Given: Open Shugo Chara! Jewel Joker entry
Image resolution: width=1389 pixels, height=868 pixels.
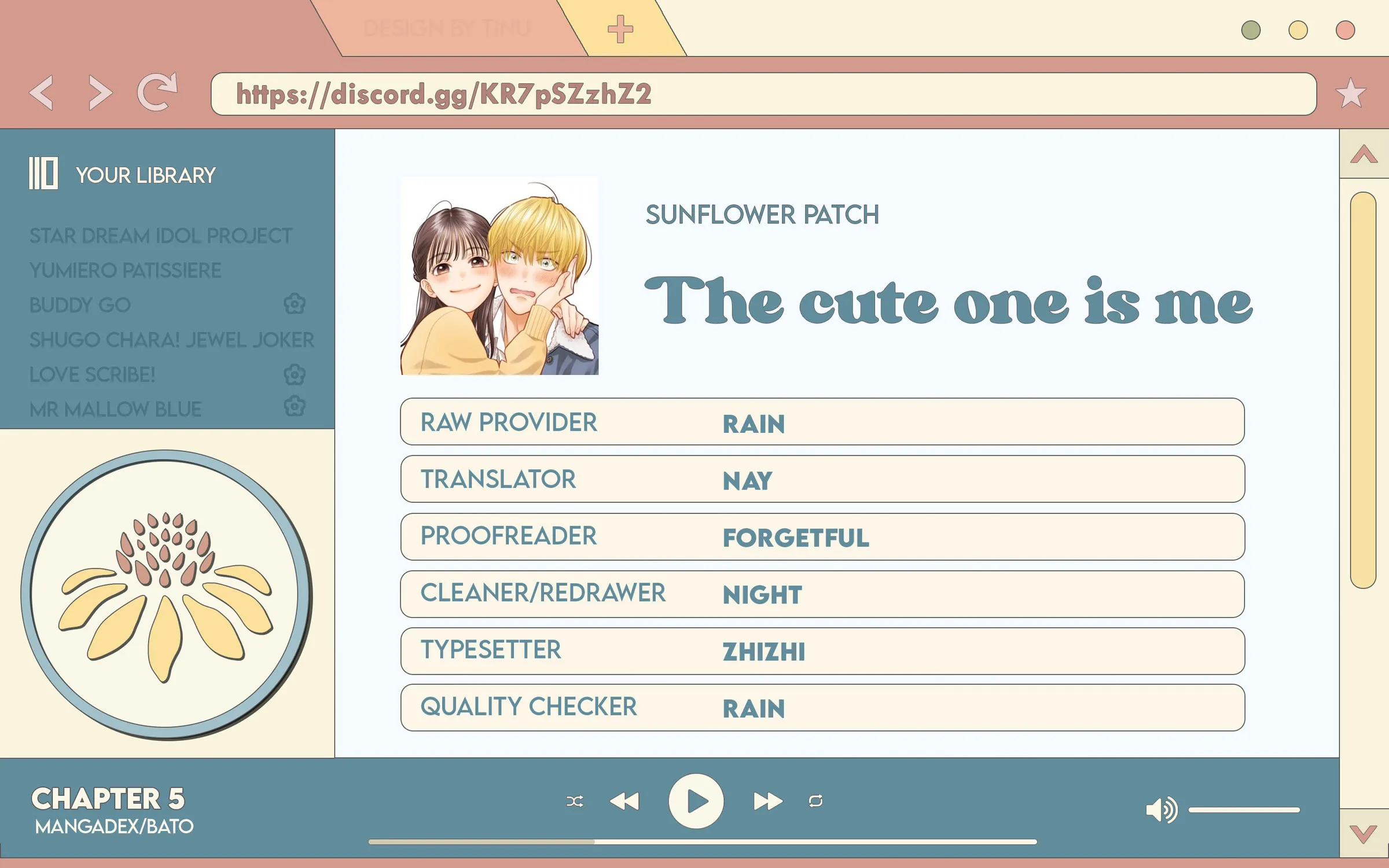Looking at the screenshot, I should click(x=171, y=340).
